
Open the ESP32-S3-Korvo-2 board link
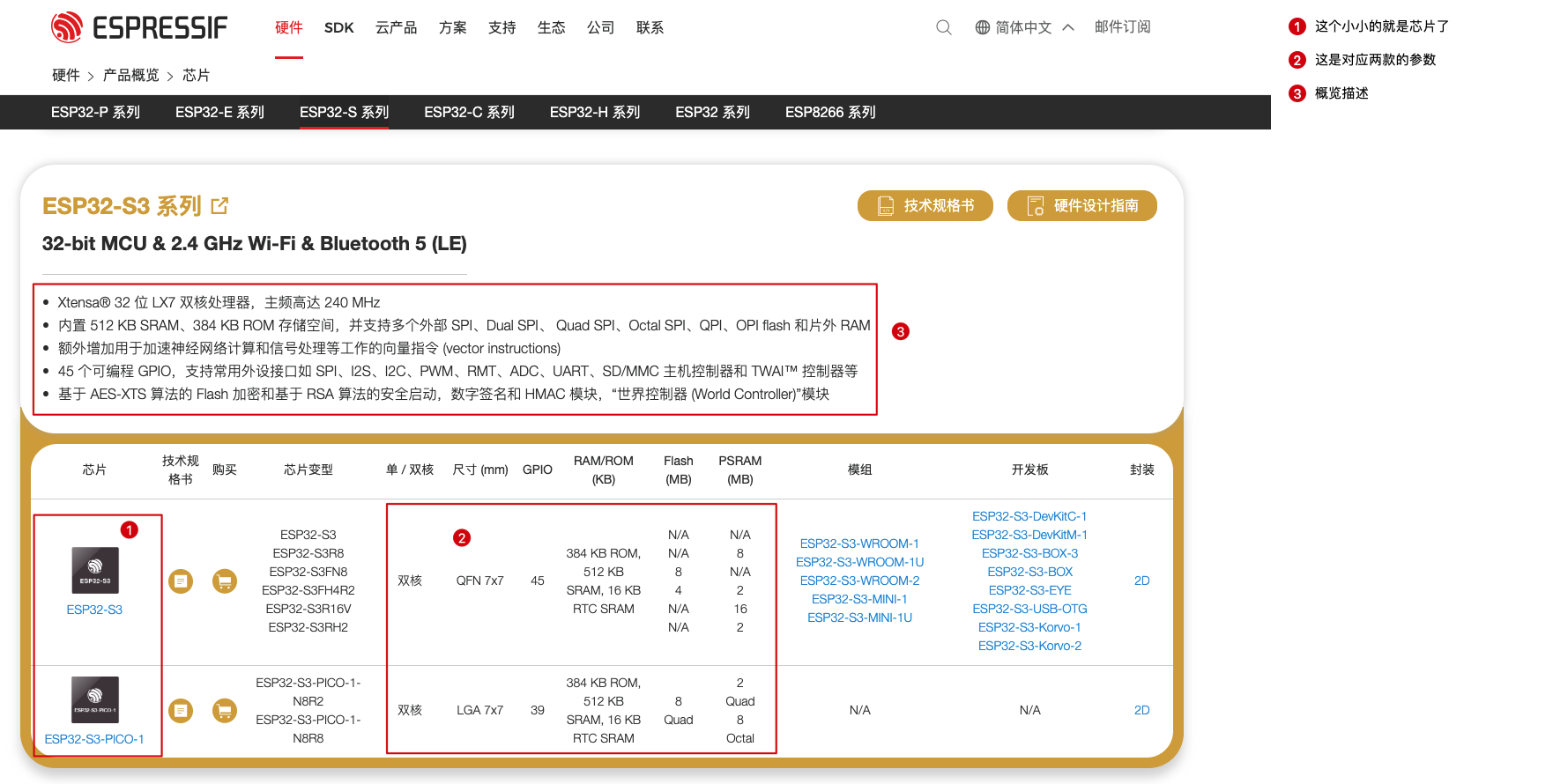pos(1030,646)
